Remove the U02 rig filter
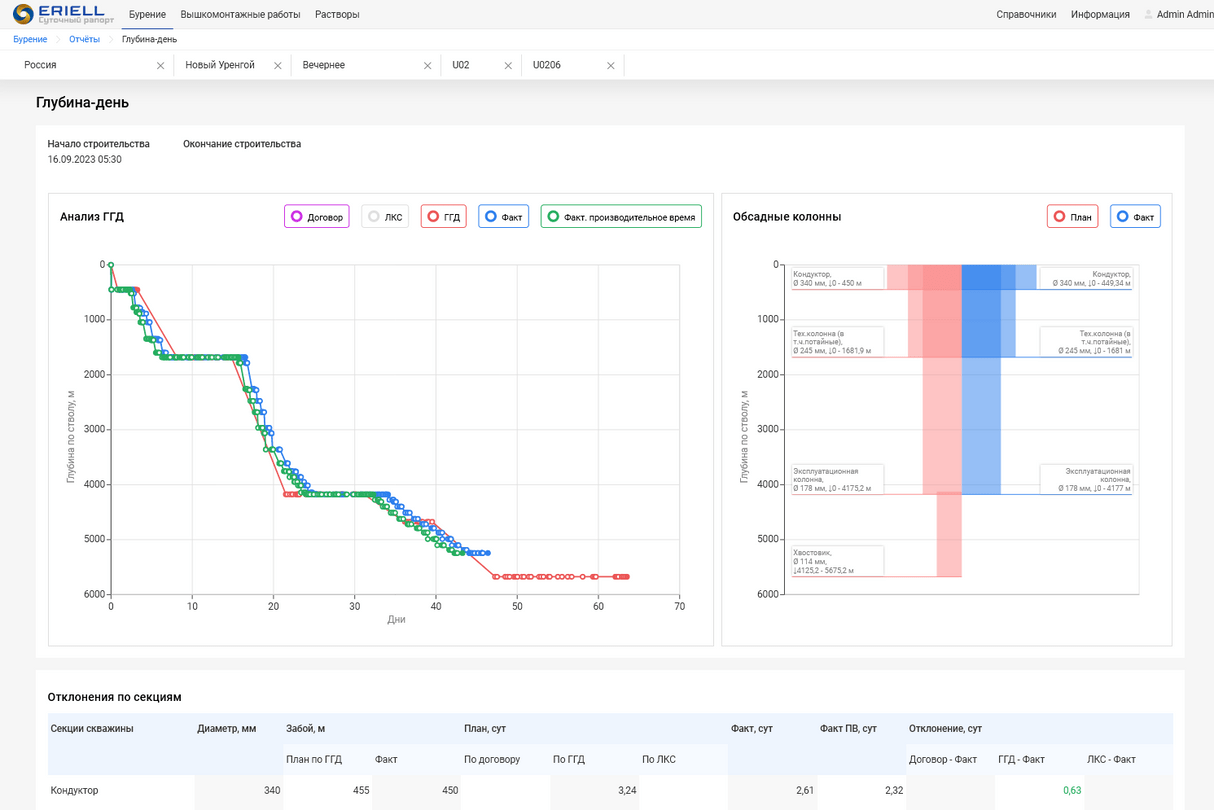This screenshot has height=810, width=1214. tap(508, 66)
